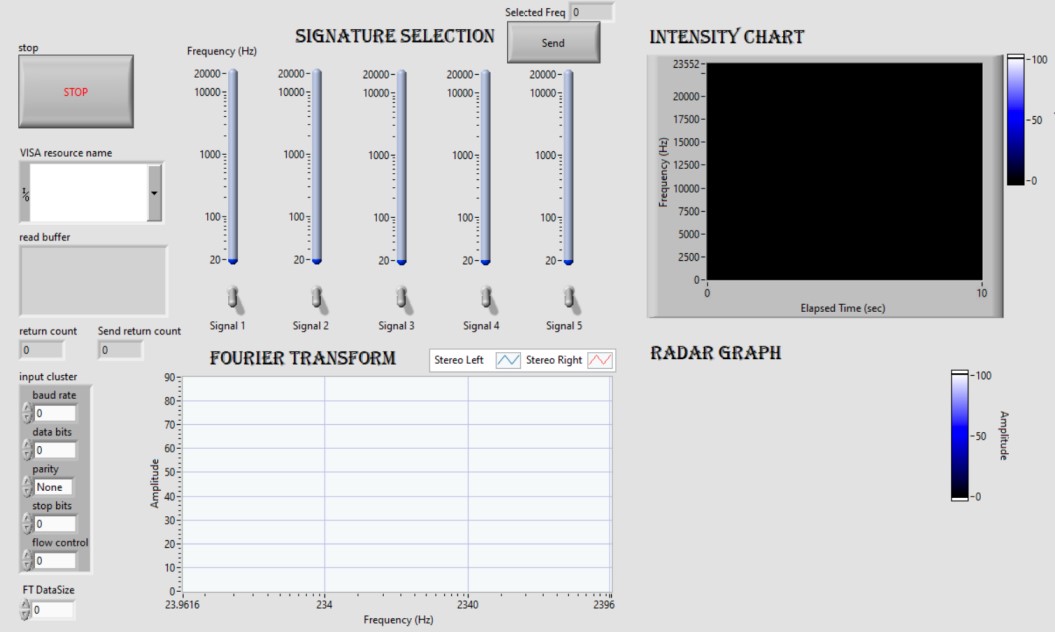The width and height of the screenshot is (1055, 632).
Task: Click the Stereo Left legend label
Action: click(x=459, y=360)
